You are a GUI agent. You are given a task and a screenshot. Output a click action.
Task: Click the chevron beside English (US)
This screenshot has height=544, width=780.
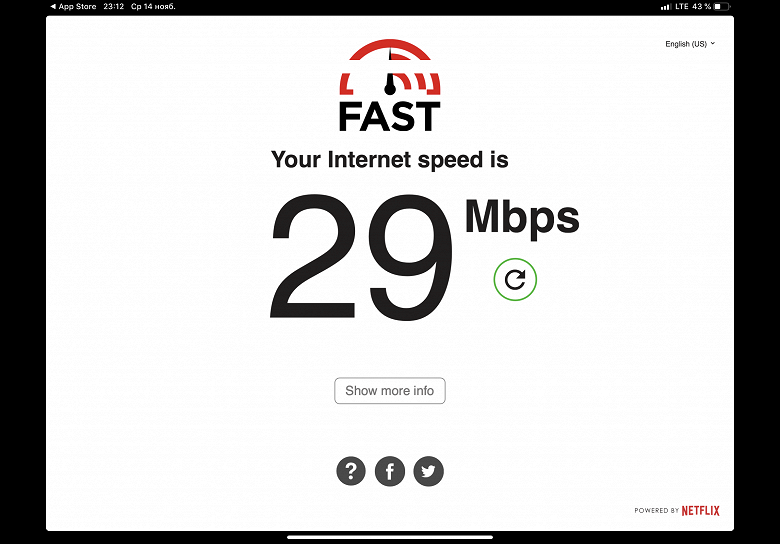712,43
